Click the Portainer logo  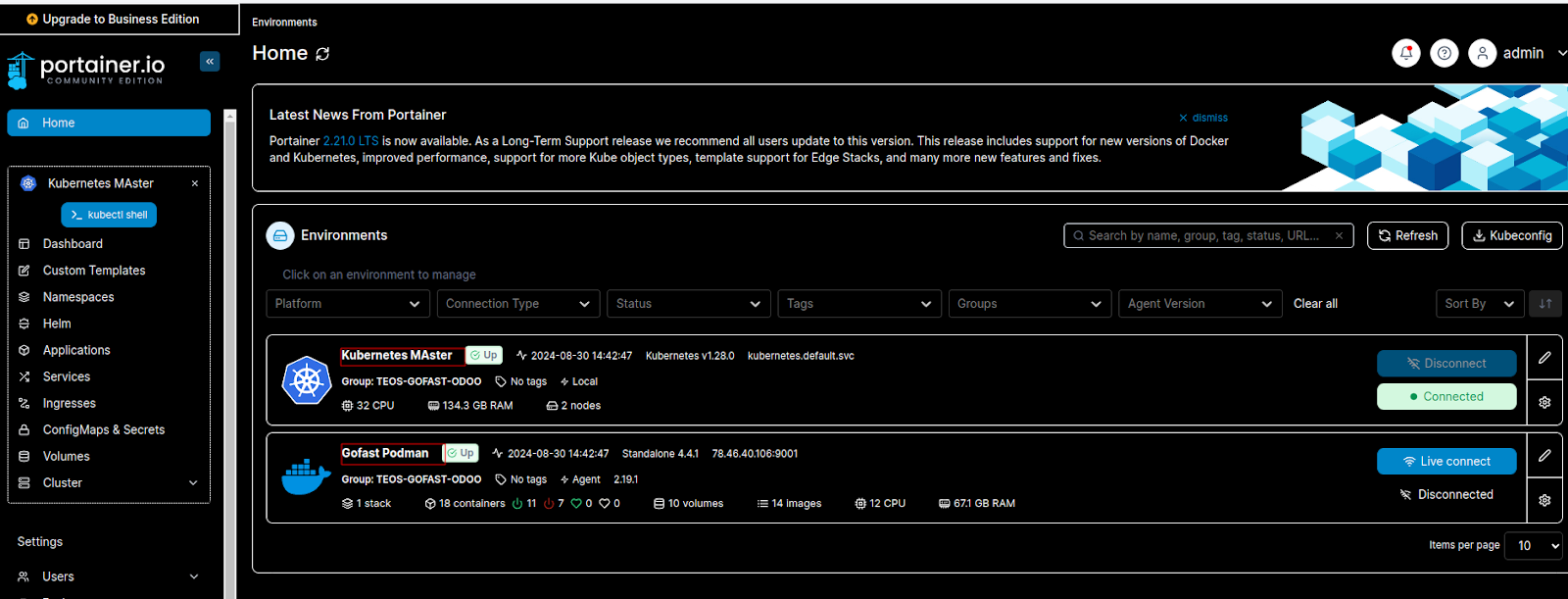(86, 70)
